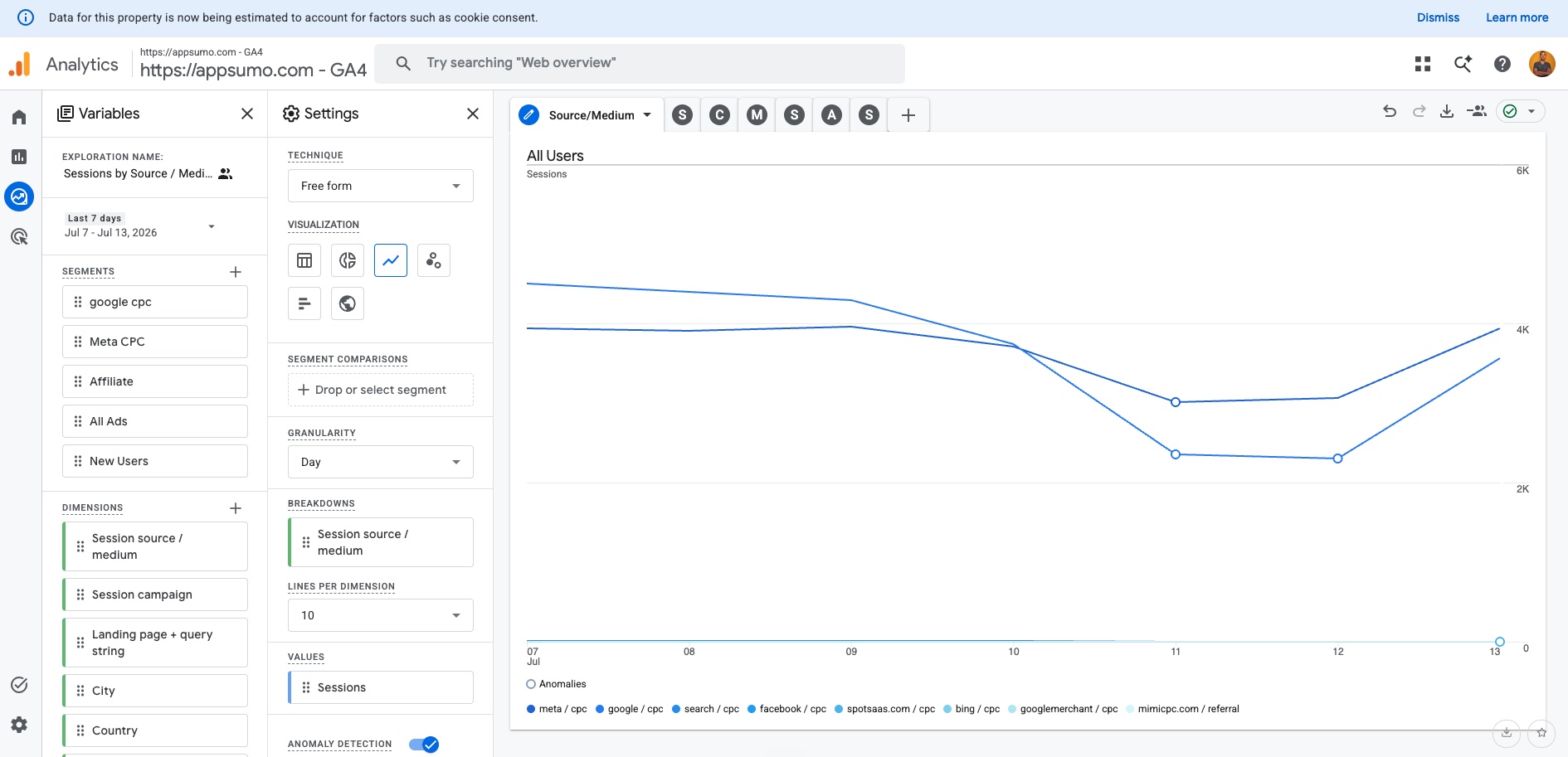
Task: Select the Meta CPC segment
Action: (x=155, y=342)
